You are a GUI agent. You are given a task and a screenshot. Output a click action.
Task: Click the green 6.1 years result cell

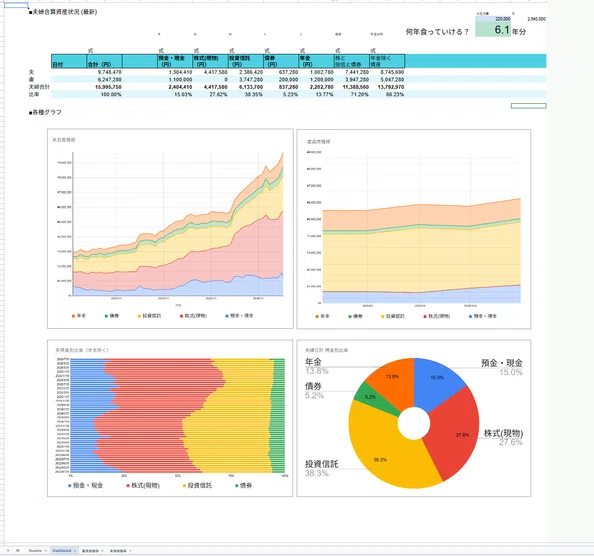(x=493, y=29)
